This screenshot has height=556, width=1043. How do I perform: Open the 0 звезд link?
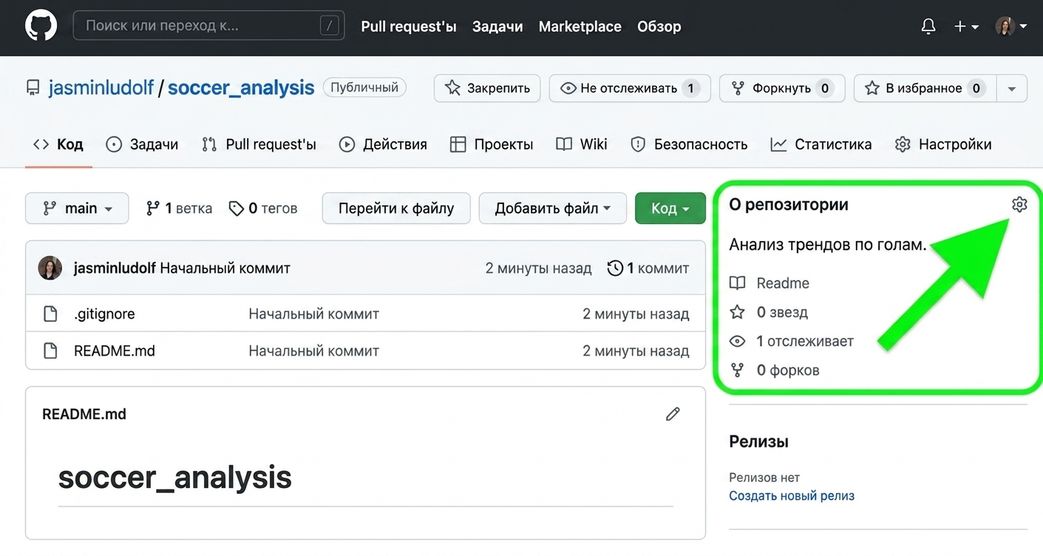pyautogui.click(x=782, y=313)
